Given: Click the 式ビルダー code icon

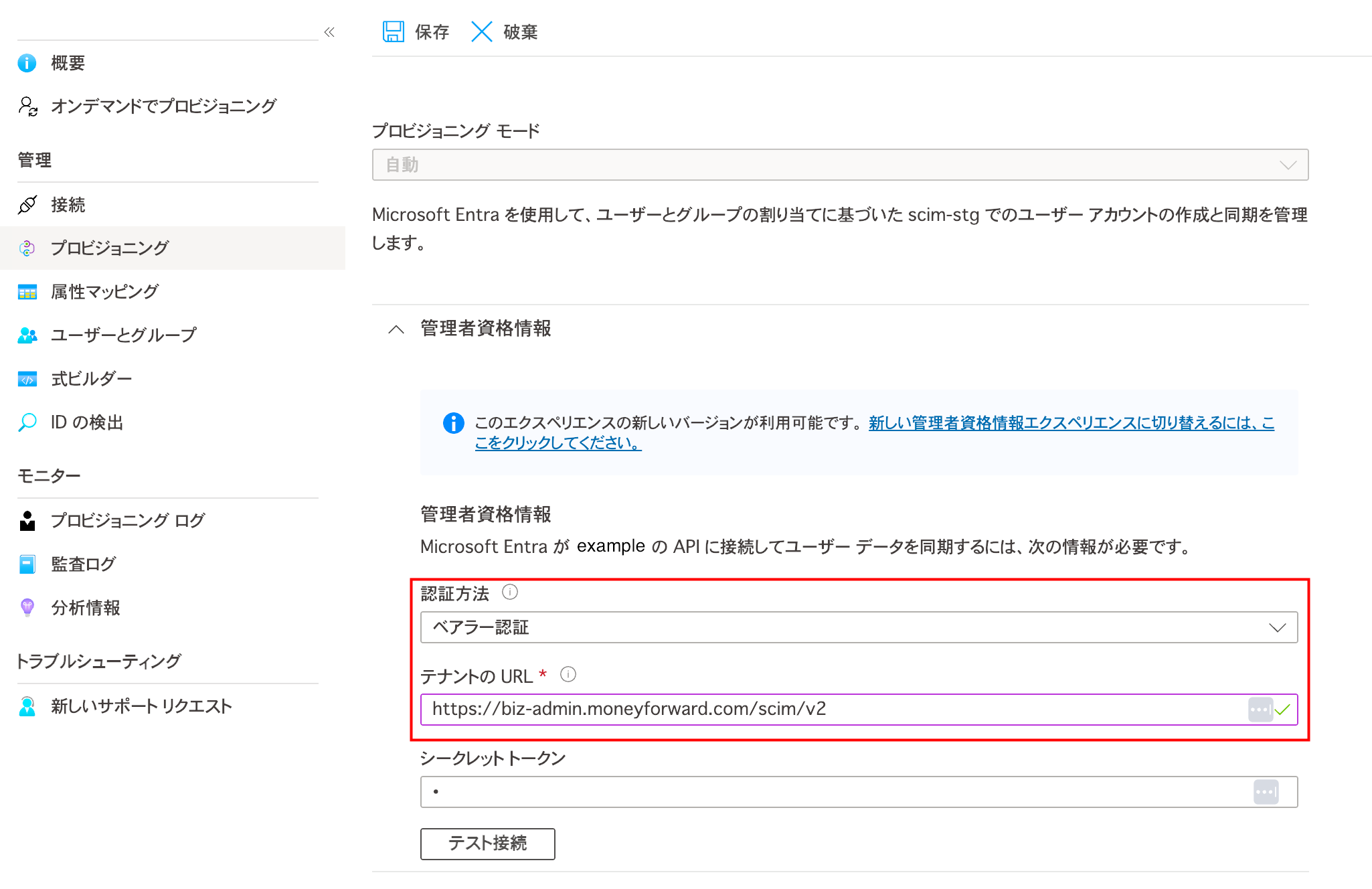Looking at the screenshot, I should click(x=27, y=380).
